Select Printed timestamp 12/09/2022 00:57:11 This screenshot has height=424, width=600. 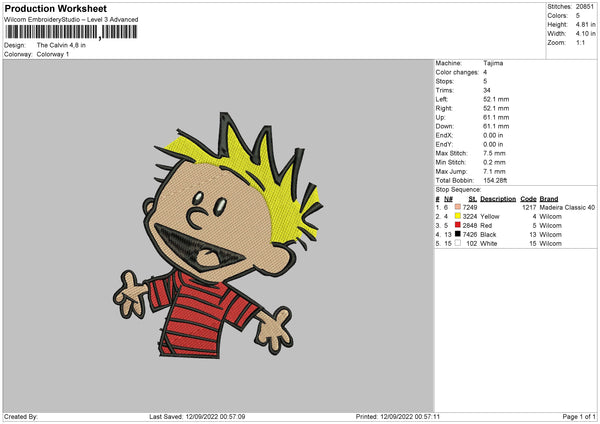[x=410, y=417]
